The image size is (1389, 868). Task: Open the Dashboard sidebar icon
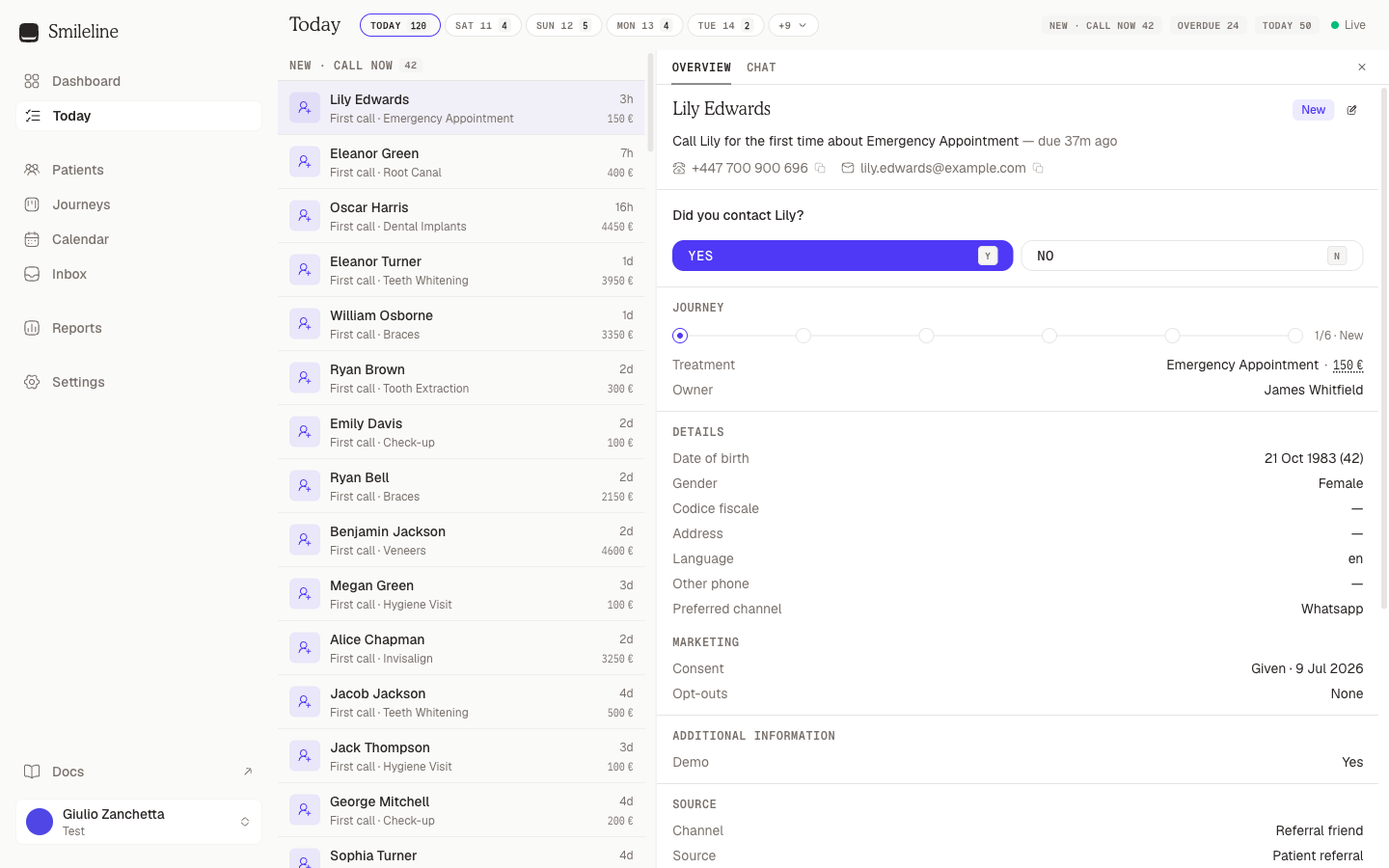32,81
